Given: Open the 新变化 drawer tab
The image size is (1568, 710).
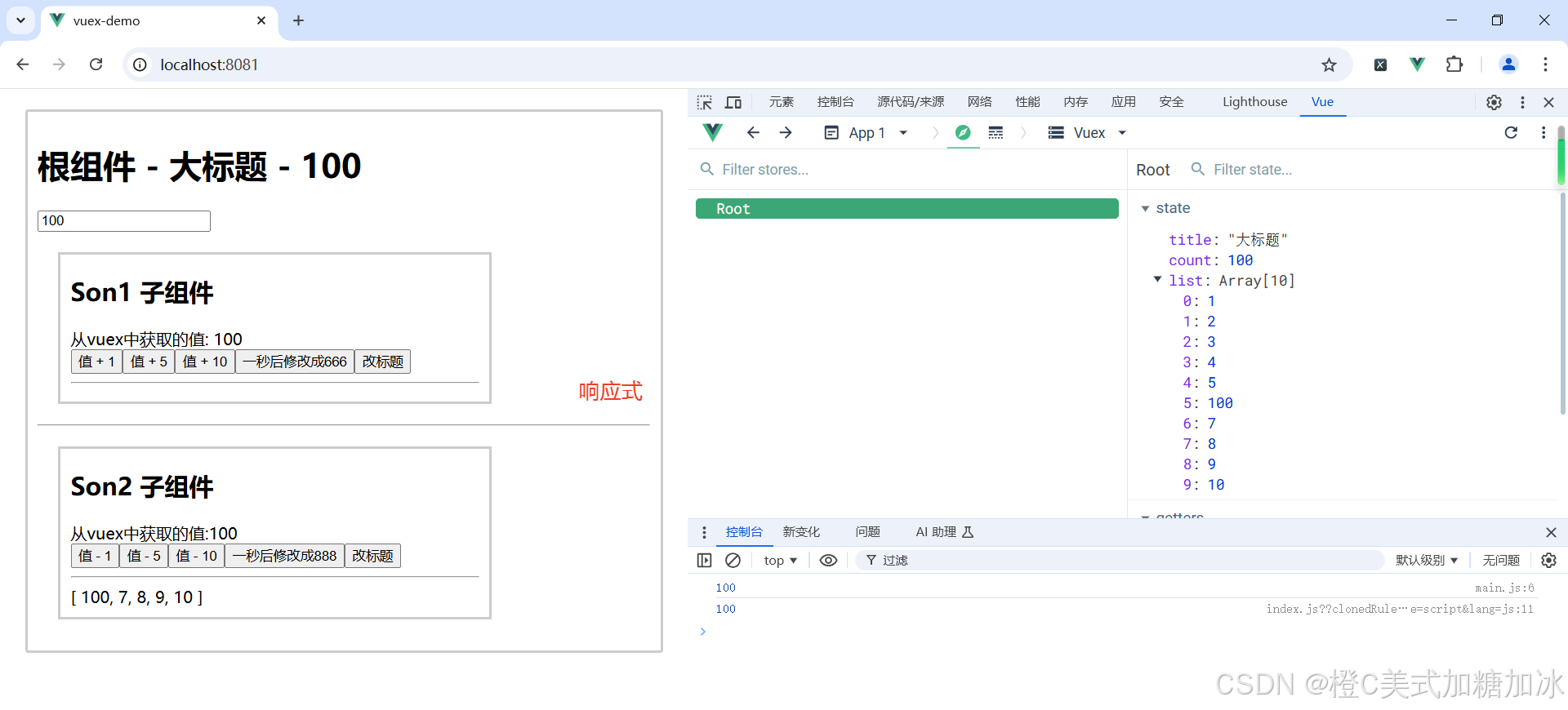Looking at the screenshot, I should [801, 532].
